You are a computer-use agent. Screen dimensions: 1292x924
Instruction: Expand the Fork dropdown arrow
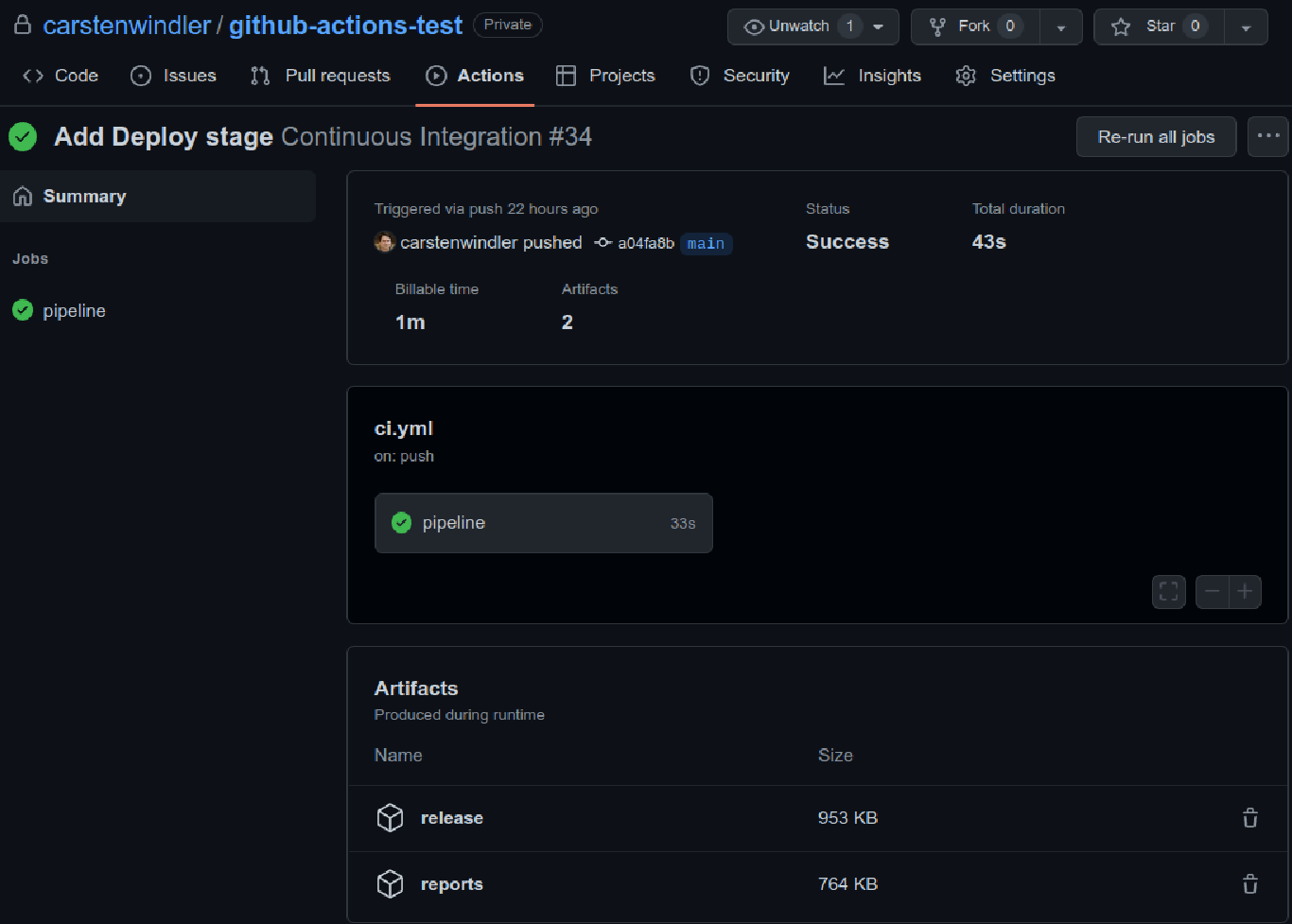pos(1061,26)
